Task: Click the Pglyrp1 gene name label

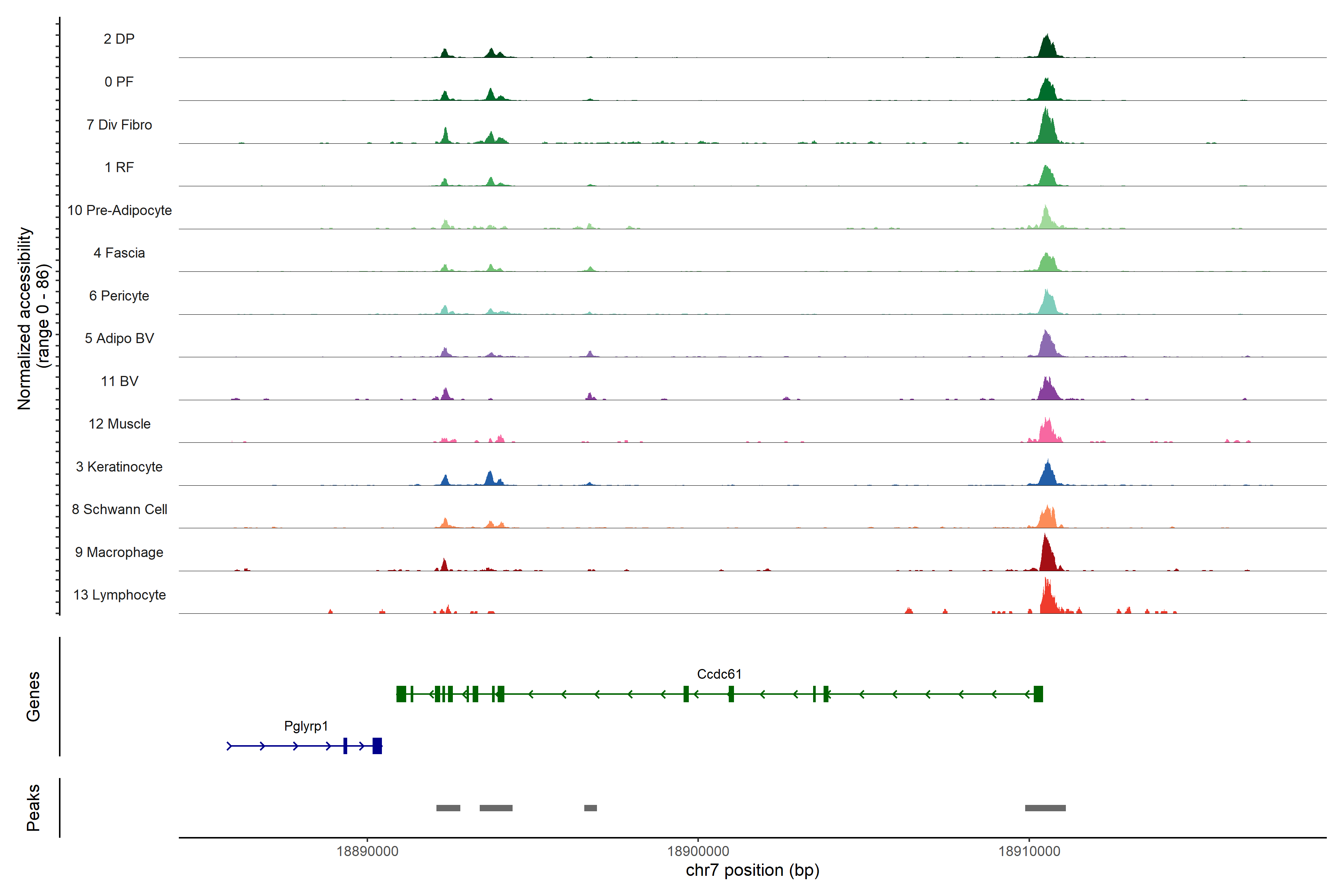Action: pyautogui.click(x=306, y=726)
